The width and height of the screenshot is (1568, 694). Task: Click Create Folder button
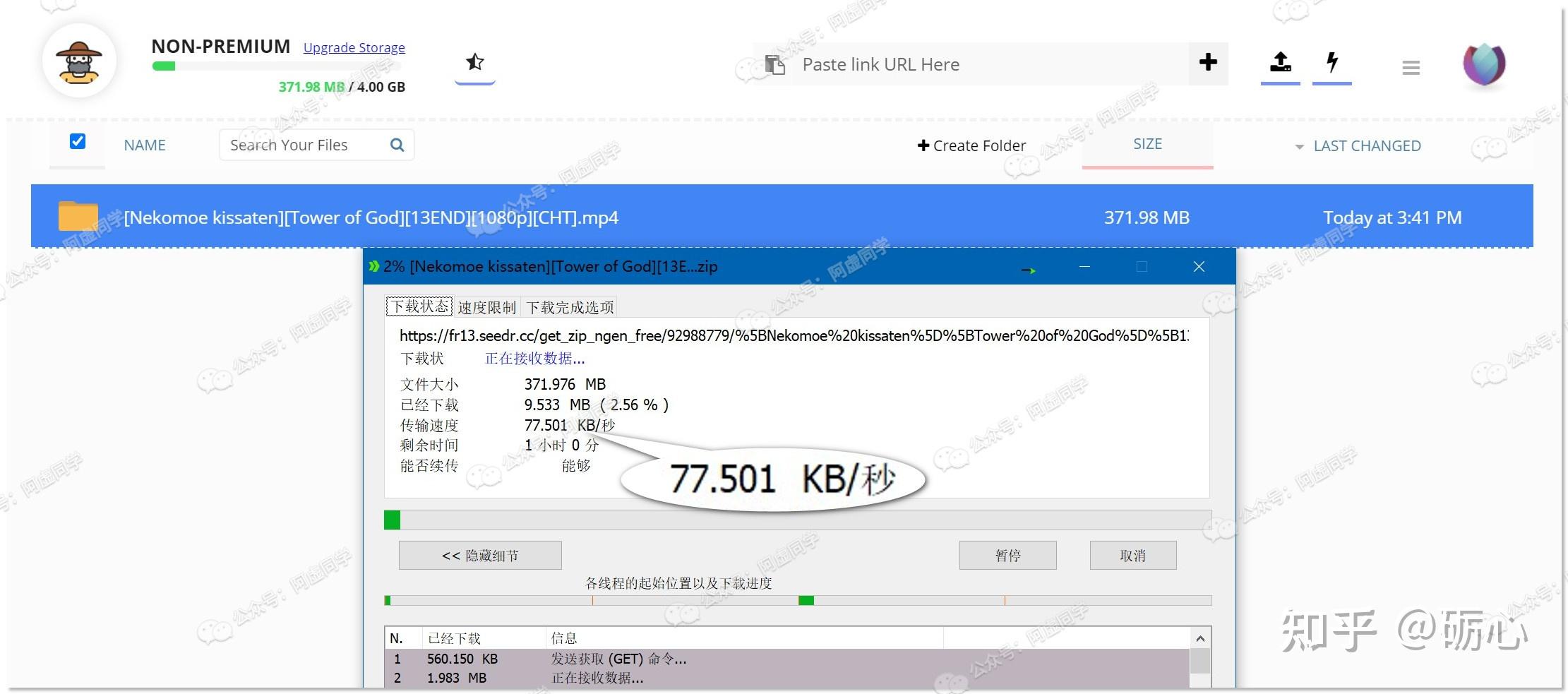pos(971,145)
